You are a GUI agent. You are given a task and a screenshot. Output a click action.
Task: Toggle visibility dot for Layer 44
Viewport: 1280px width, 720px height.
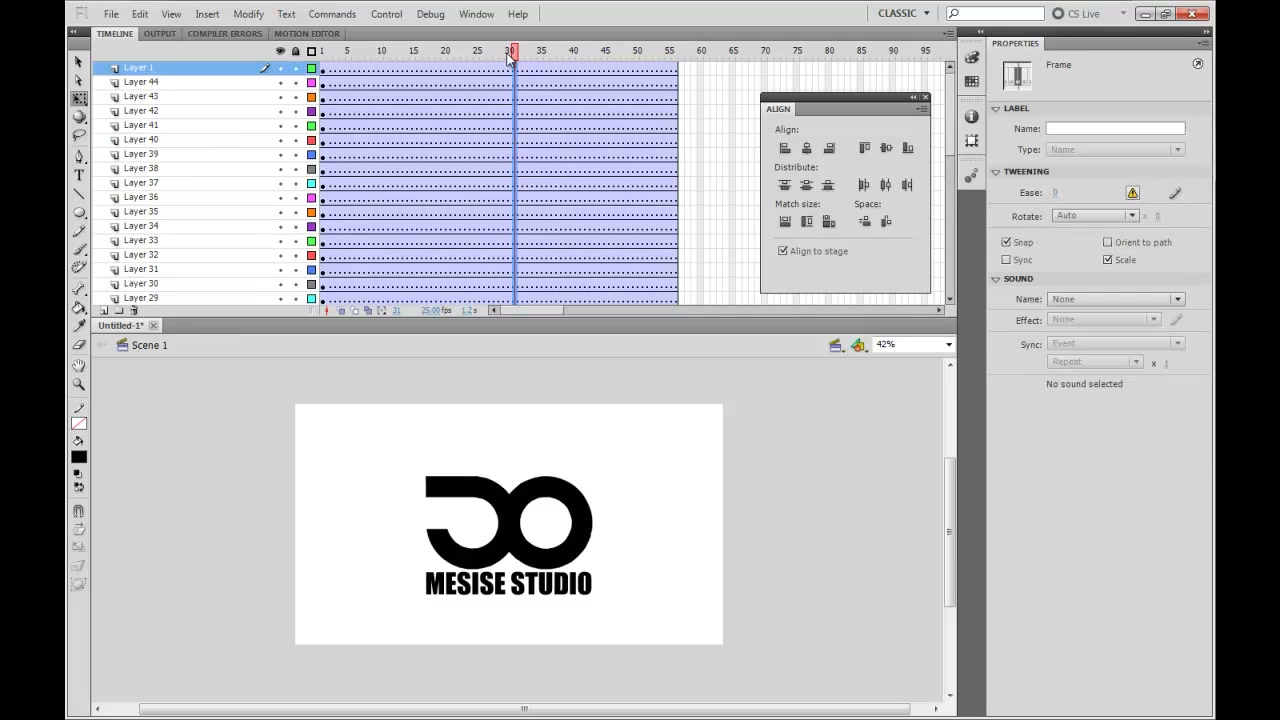click(x=280, y=83)
